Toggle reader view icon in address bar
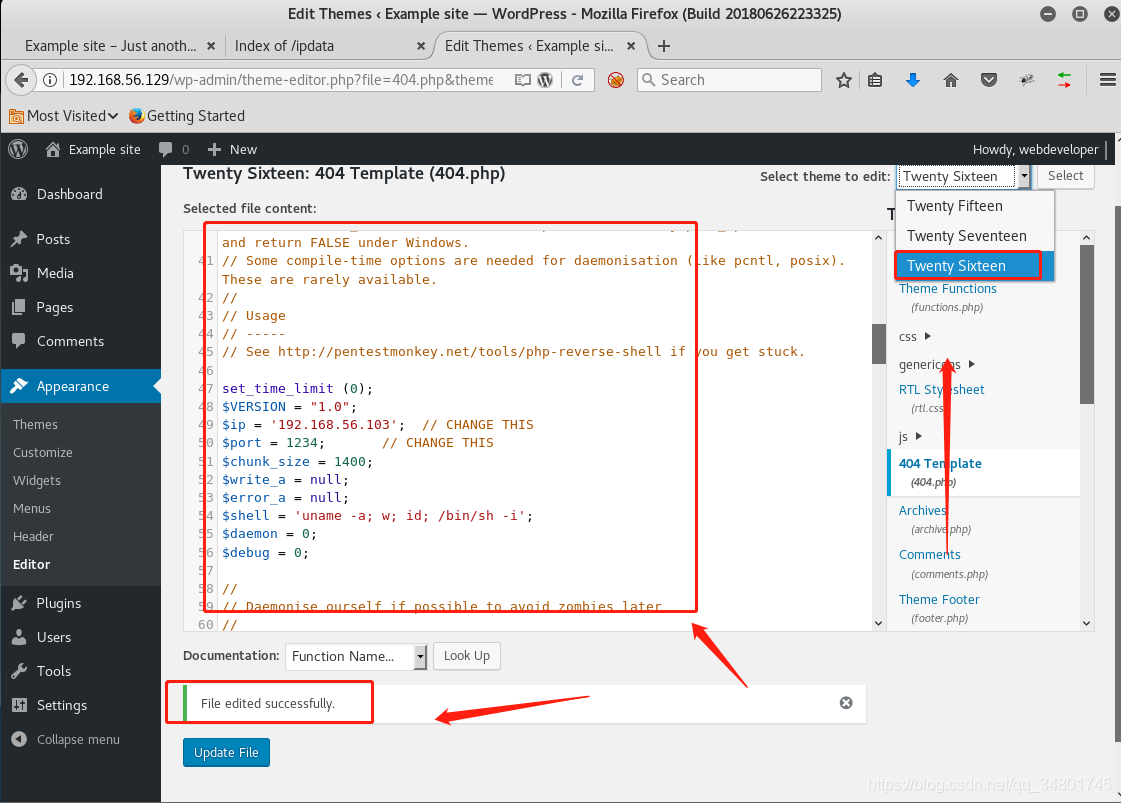This screenshot has width=1121, height=803. point(523,80)
